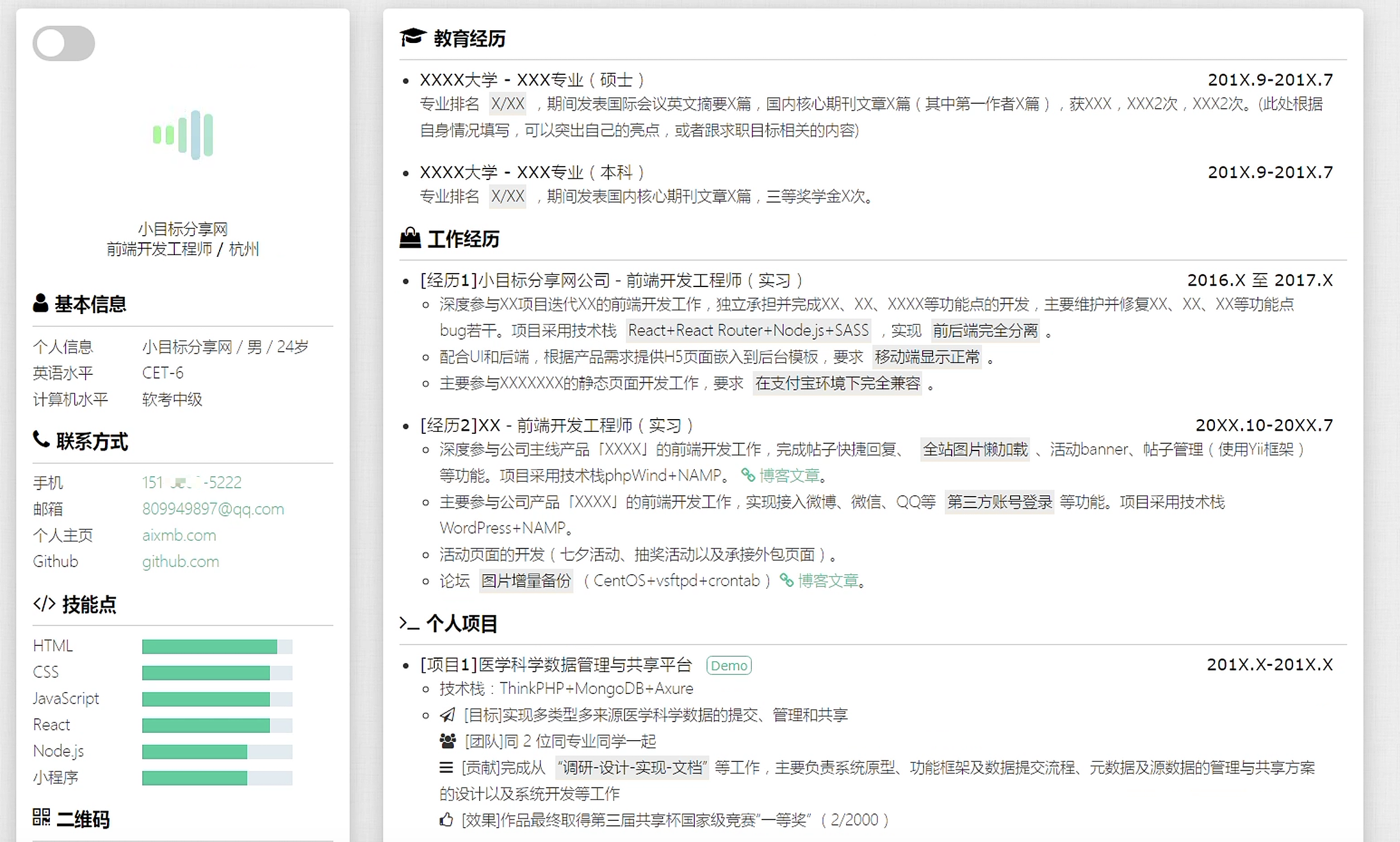
Task: Click the 联系方式 heading
Action: point(92,441)
